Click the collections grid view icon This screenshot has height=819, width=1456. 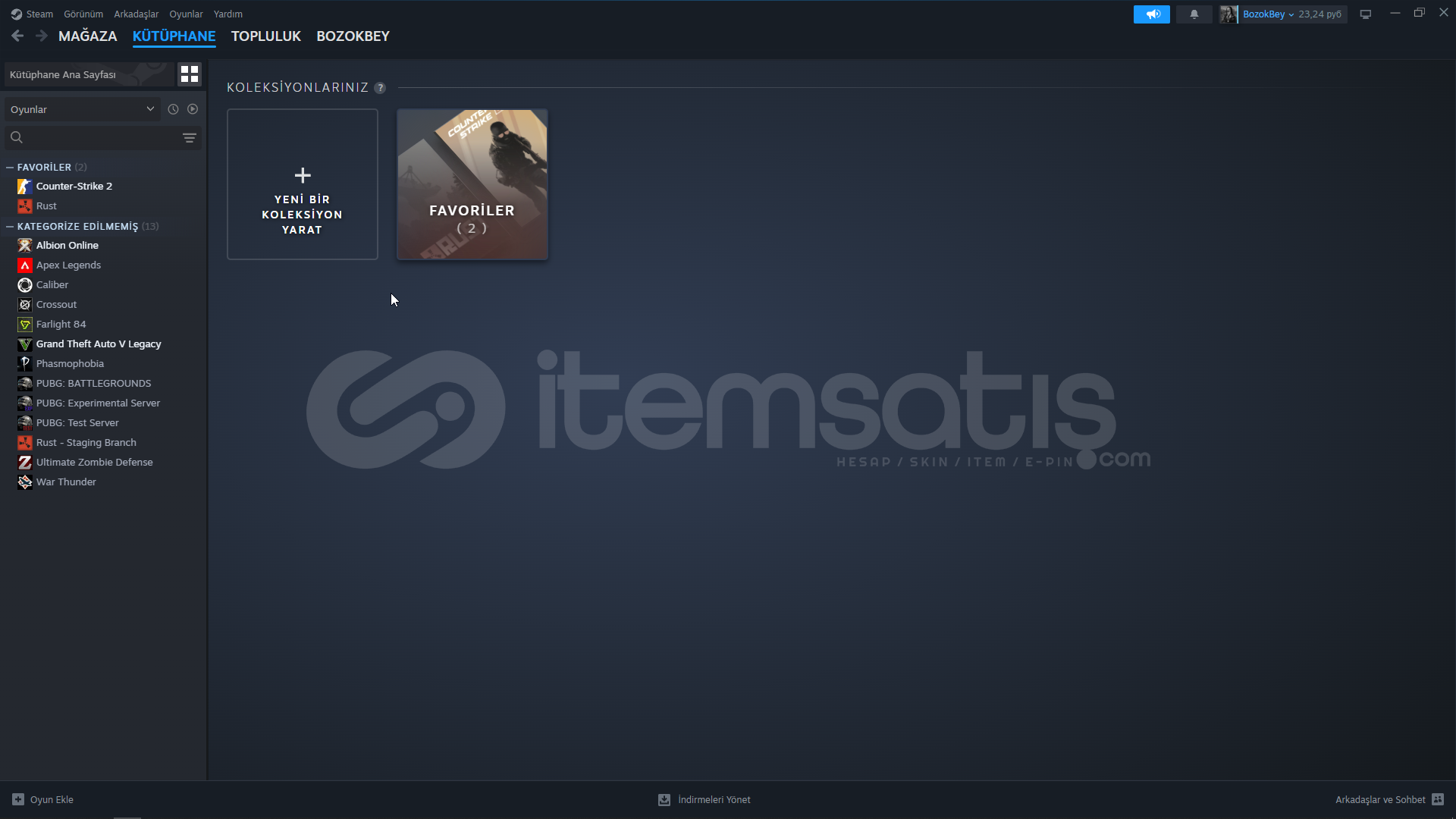click(x=190, y=74)
